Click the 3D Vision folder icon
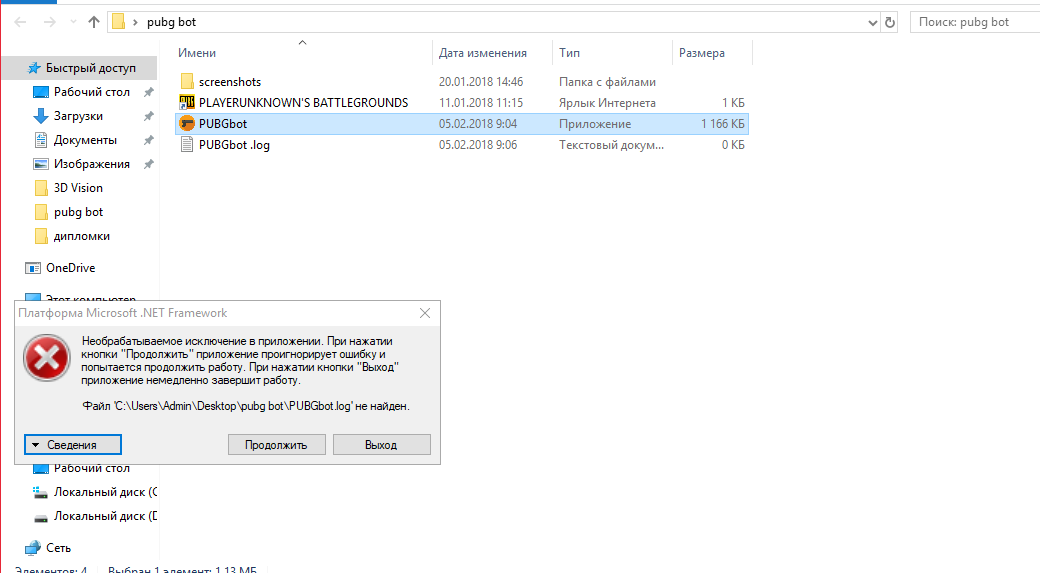 [41, 188]
